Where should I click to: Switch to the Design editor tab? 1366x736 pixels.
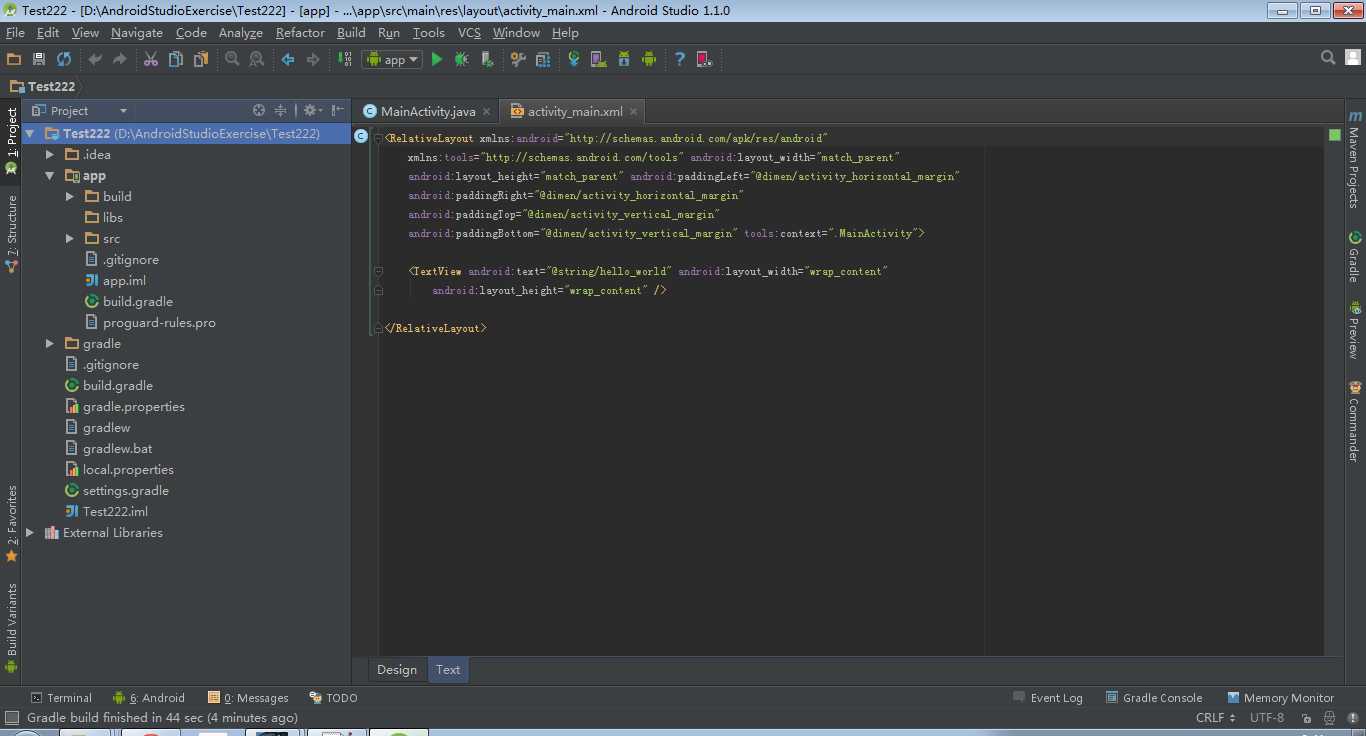tap(397, 670)
